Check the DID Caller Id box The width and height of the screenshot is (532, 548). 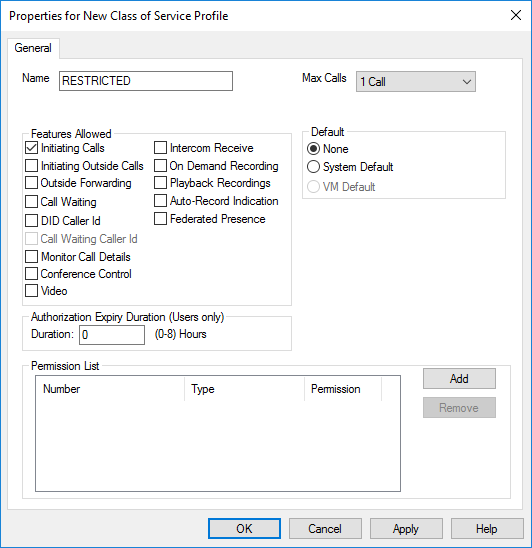[x=31, y=221]
